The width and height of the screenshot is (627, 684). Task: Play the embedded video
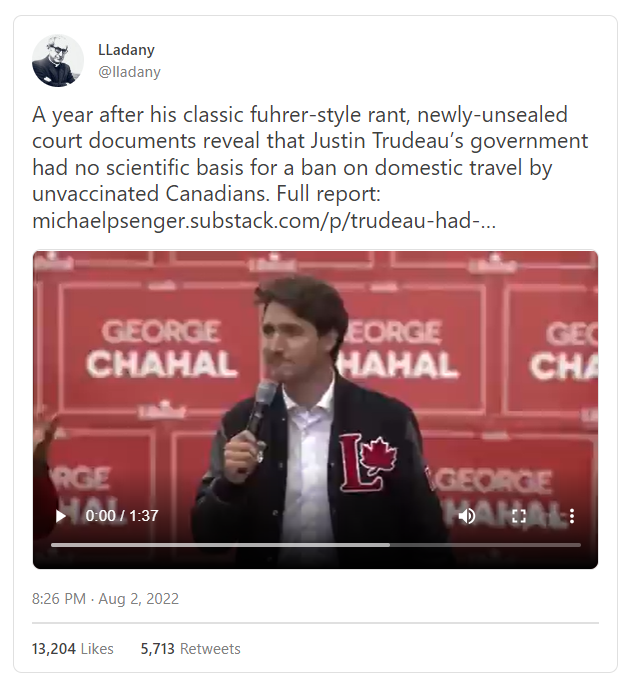pyautogui.click(x=61, y=516)
